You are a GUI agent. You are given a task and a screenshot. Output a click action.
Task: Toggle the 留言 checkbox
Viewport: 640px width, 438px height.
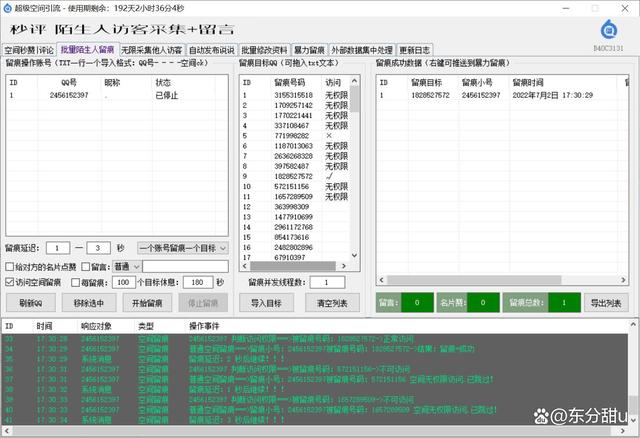coord(84,267)
